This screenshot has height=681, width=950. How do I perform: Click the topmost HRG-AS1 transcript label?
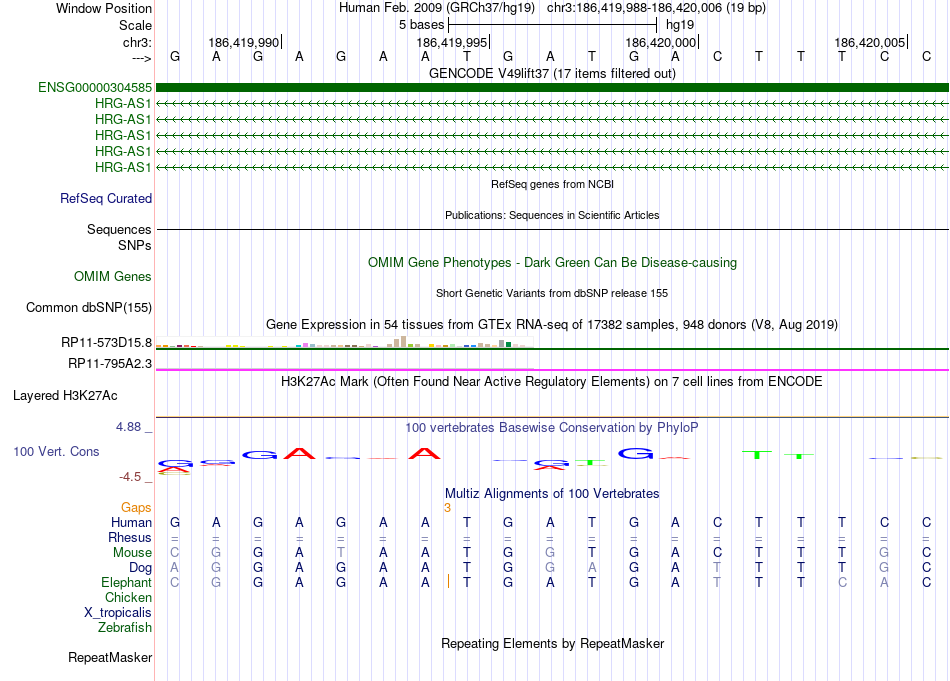[123, 103]
